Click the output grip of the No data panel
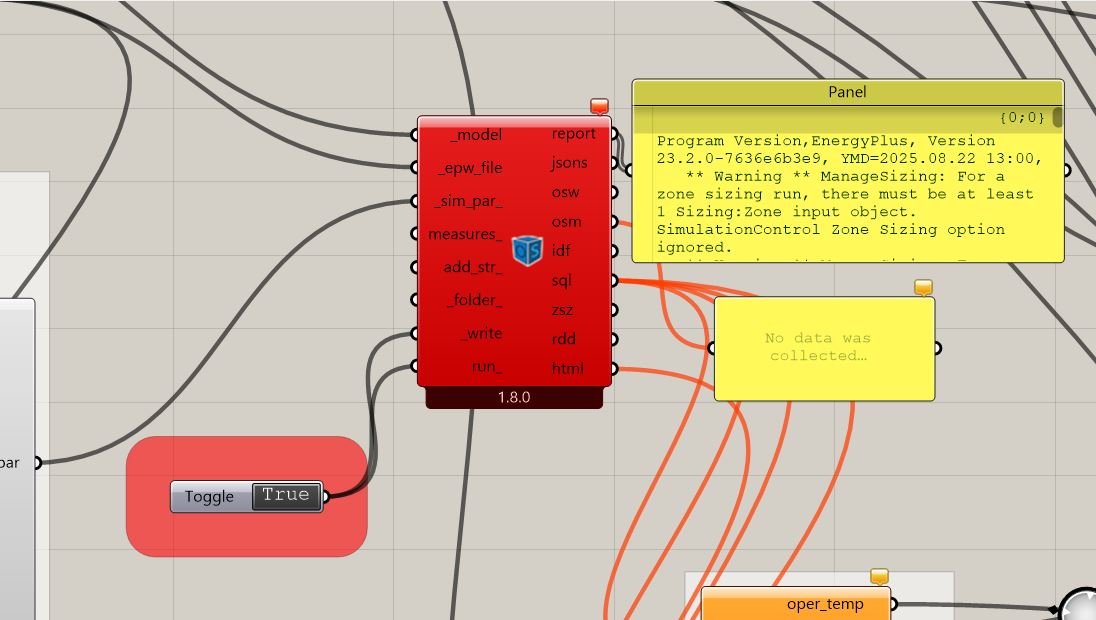This screenshot has width=1096, height=620. (937, 348)
